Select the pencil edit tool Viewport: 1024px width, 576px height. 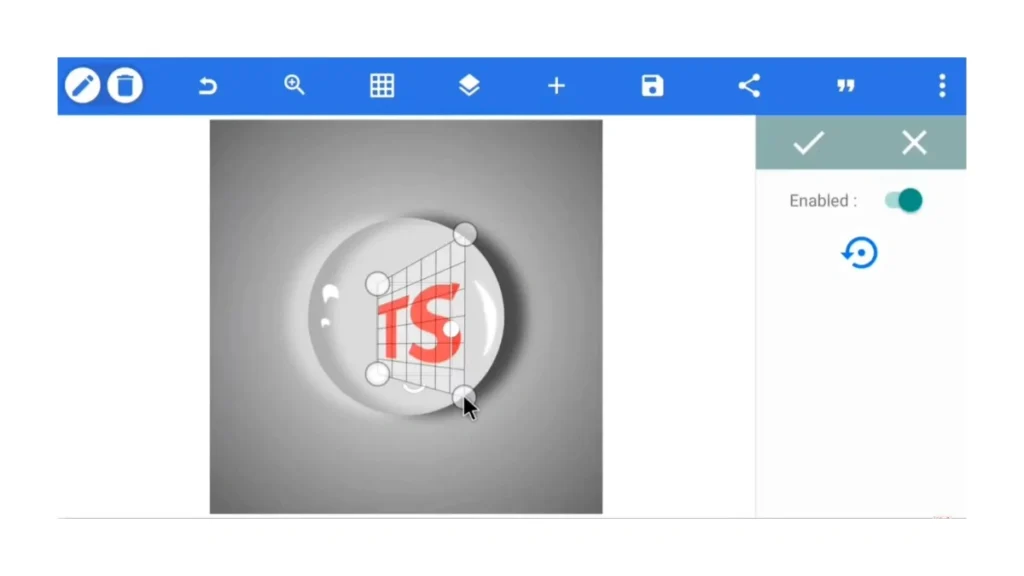tap(82, 86)
